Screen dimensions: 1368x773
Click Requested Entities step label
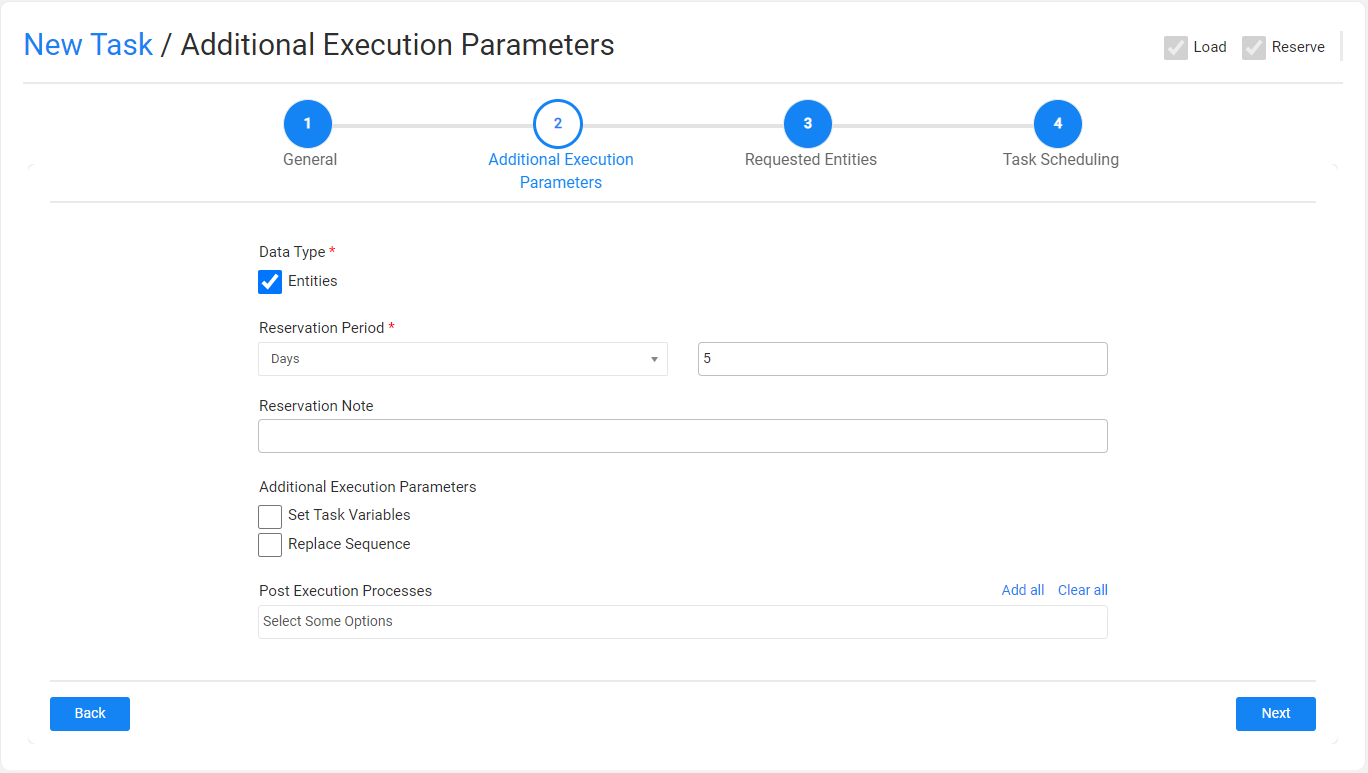click(811, 160)
